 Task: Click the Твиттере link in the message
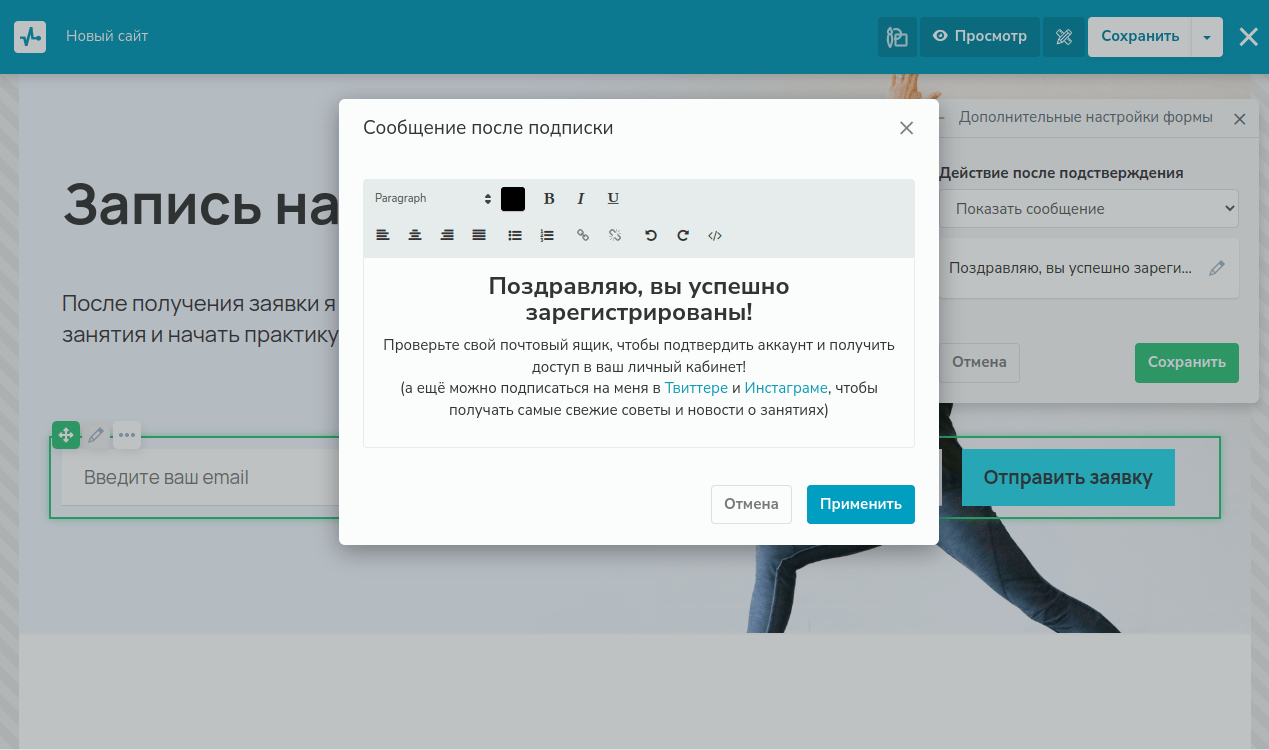coord(696,388)
